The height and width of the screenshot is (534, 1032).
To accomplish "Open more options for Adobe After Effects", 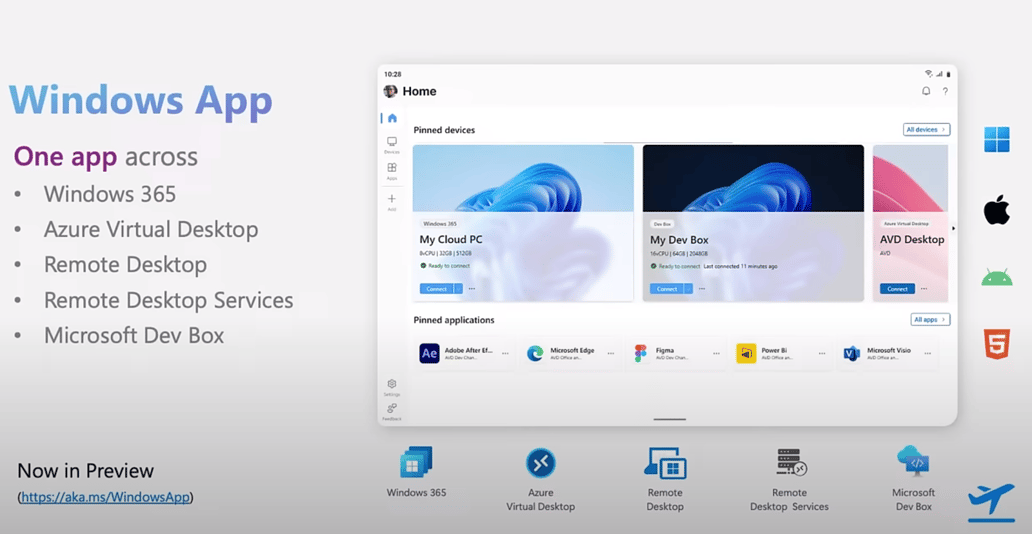I will click(x=505, y=354).
